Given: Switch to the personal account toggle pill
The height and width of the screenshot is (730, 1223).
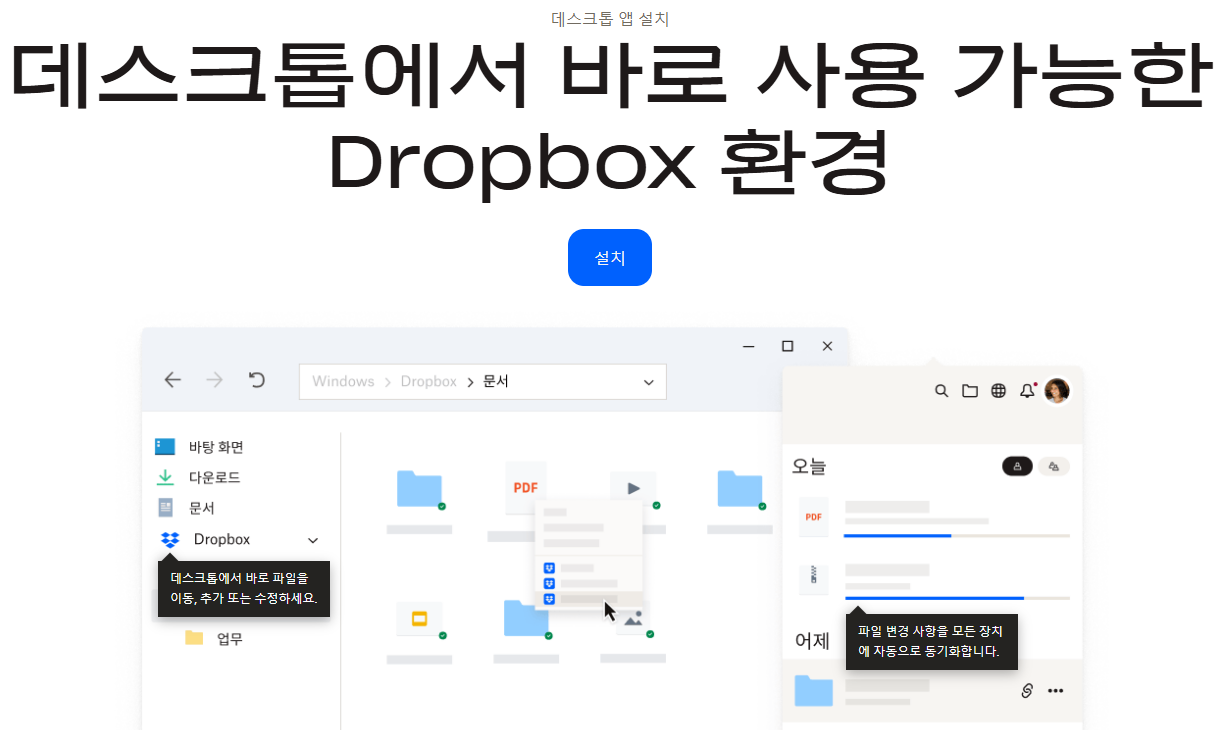Looking at the screenshot, I should tap(1016, 465).
